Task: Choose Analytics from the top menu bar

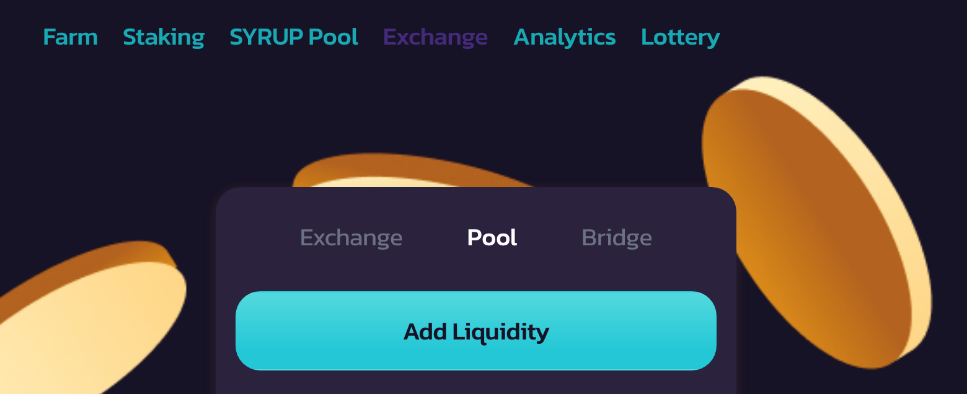Action: [x=564, y=38]
